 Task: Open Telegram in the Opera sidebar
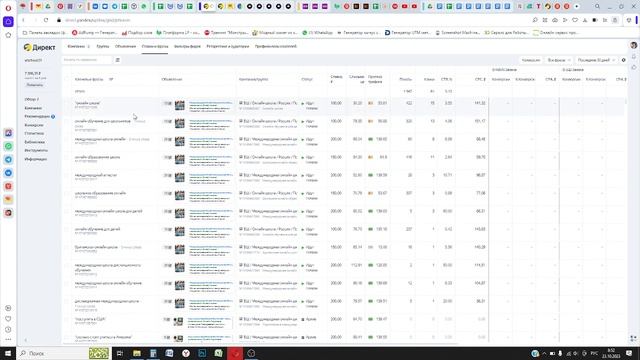pos(8,160)
